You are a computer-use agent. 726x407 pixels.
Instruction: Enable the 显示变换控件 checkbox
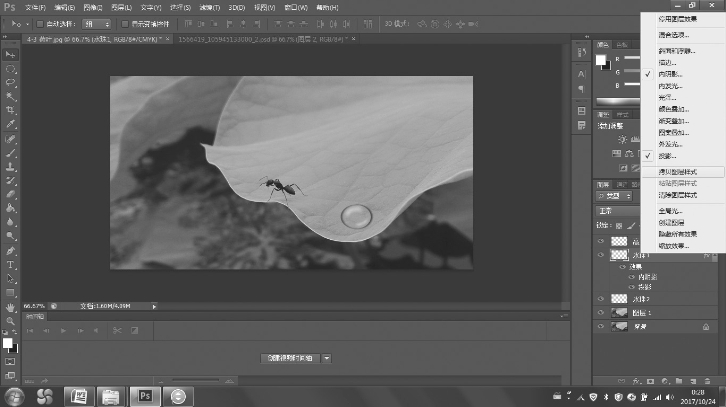pyautogui.click(x=123, y=23)
